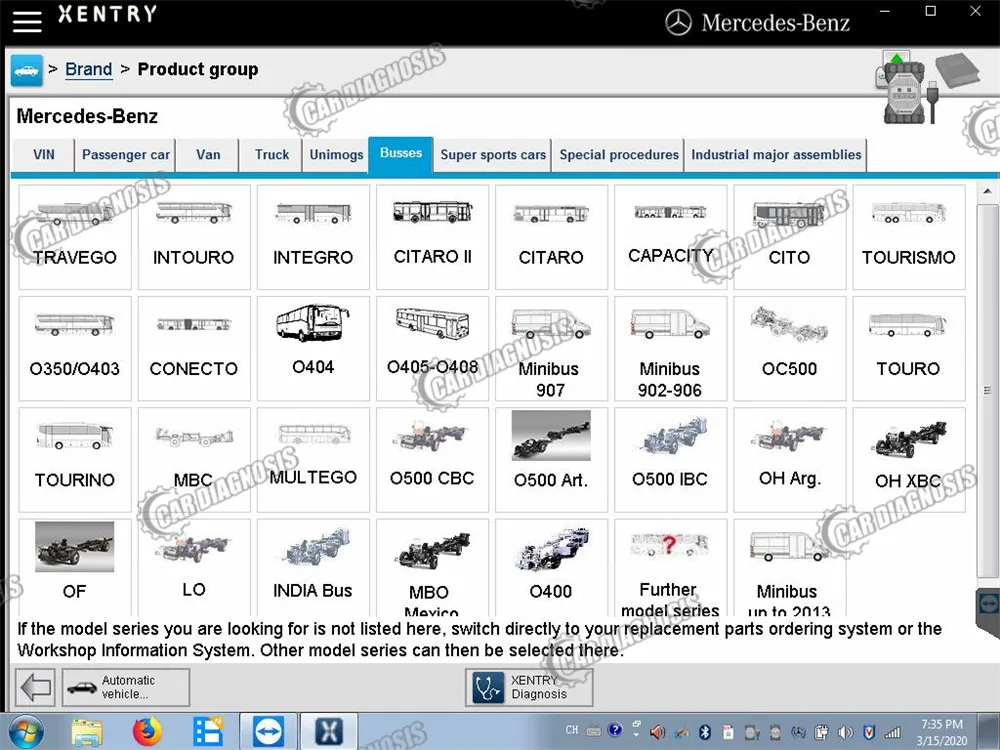Select the TRAVEGO bus model
1000x750 pixels.
pos(75,237)
